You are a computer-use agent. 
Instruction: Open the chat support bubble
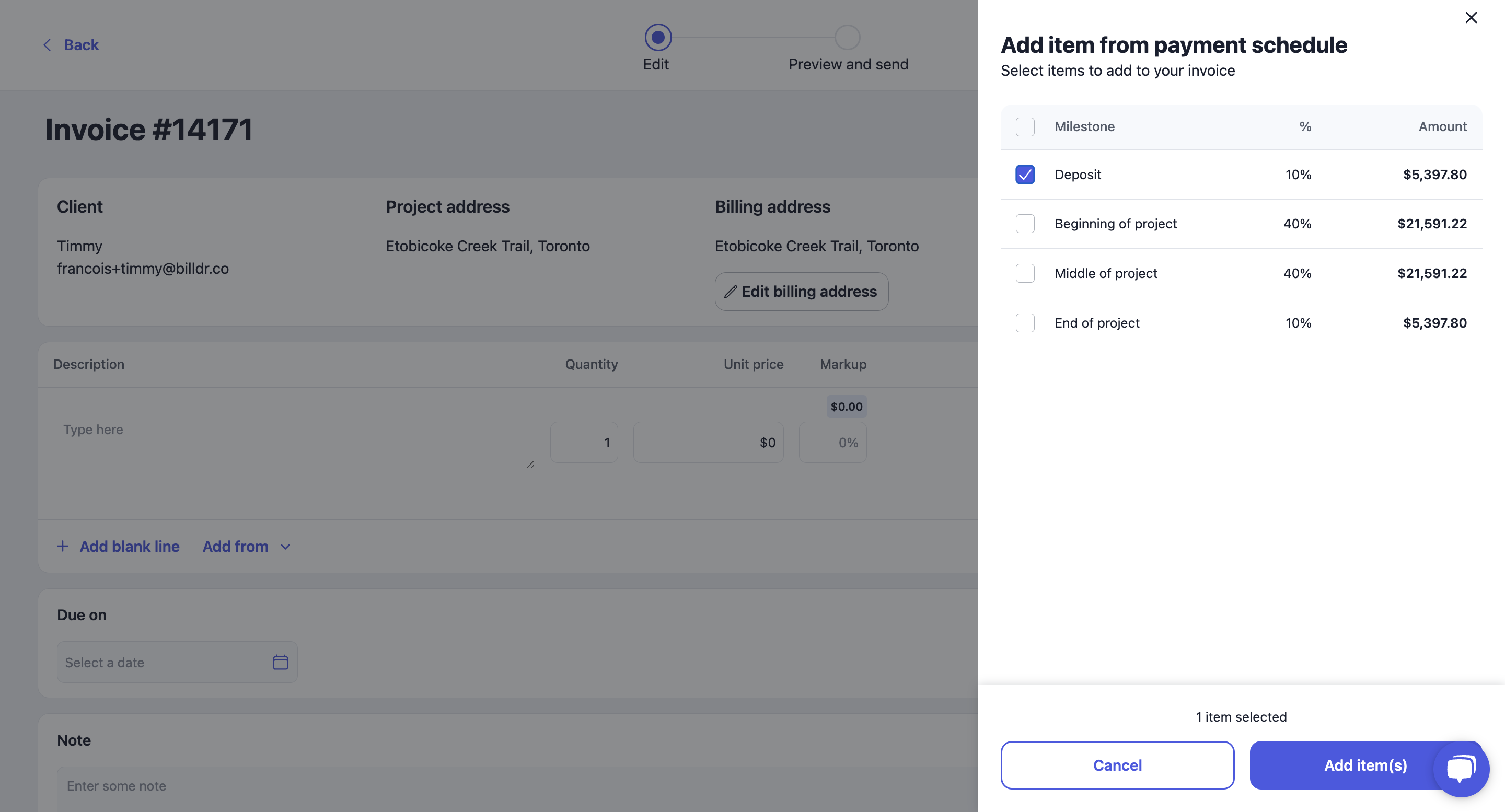1461,768
